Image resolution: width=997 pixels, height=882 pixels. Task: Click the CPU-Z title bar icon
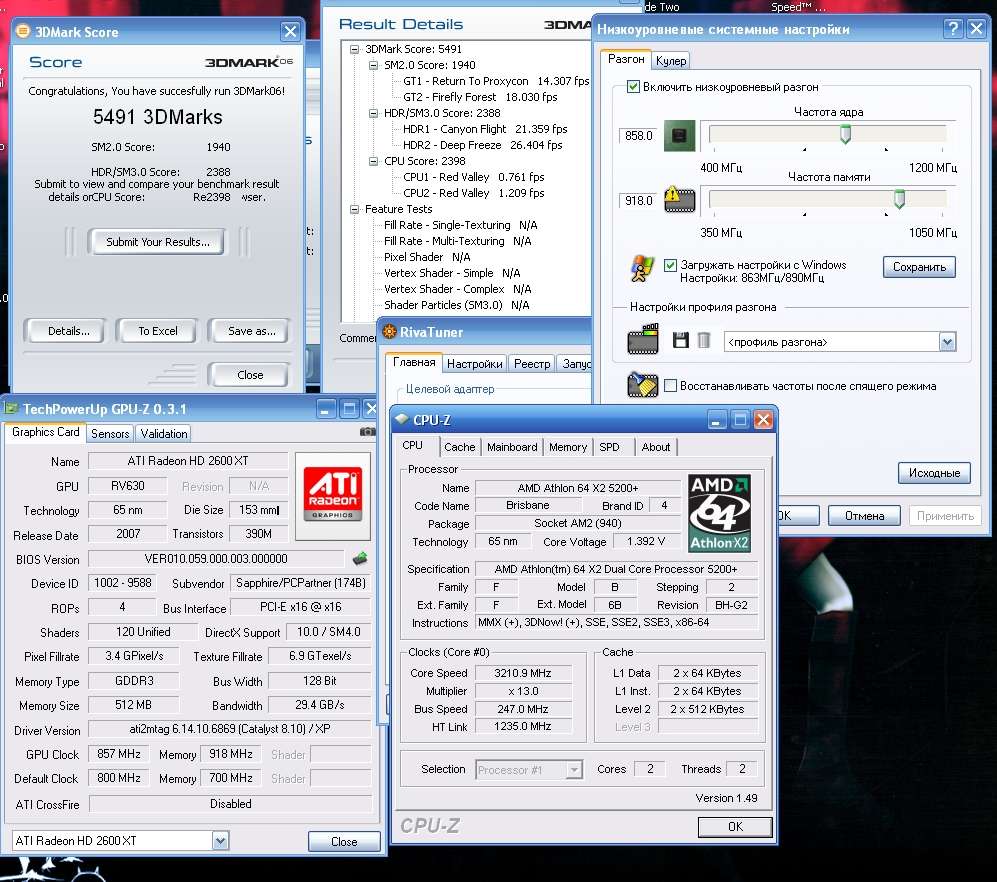pyautogui.click(x=401, y=419)
